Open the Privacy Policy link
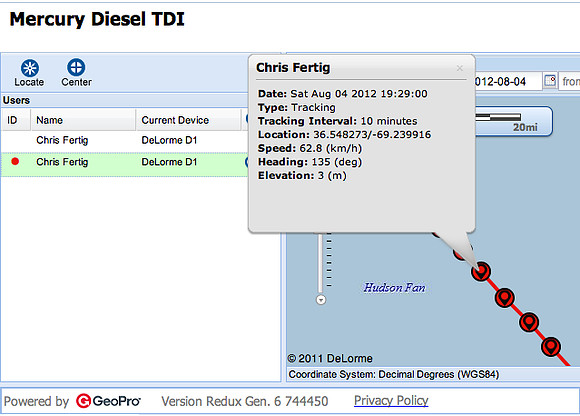 pos(391,400)
